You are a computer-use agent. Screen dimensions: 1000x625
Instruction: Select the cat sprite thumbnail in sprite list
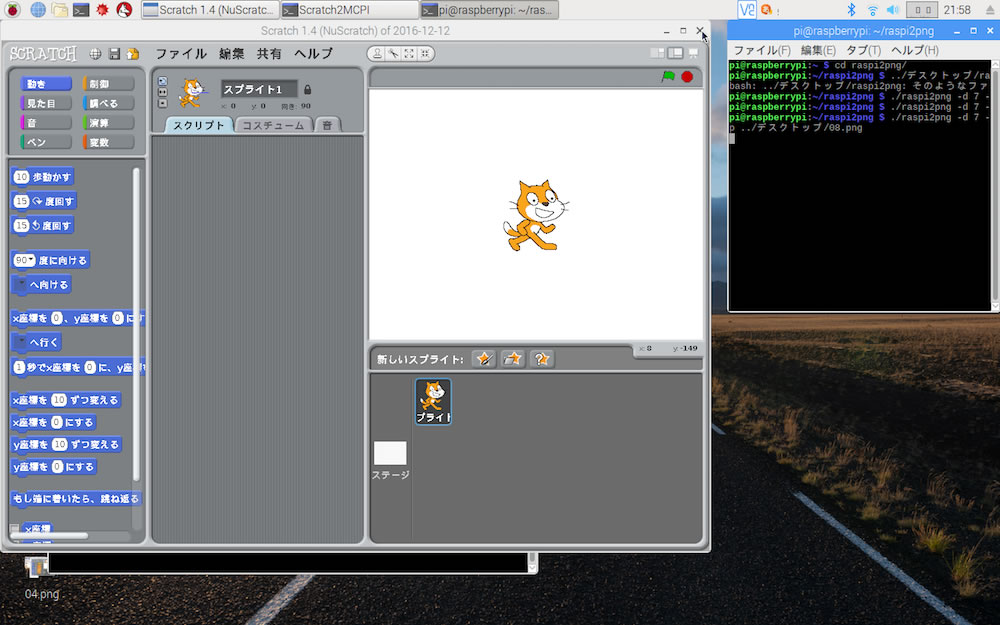pos(434,401)
